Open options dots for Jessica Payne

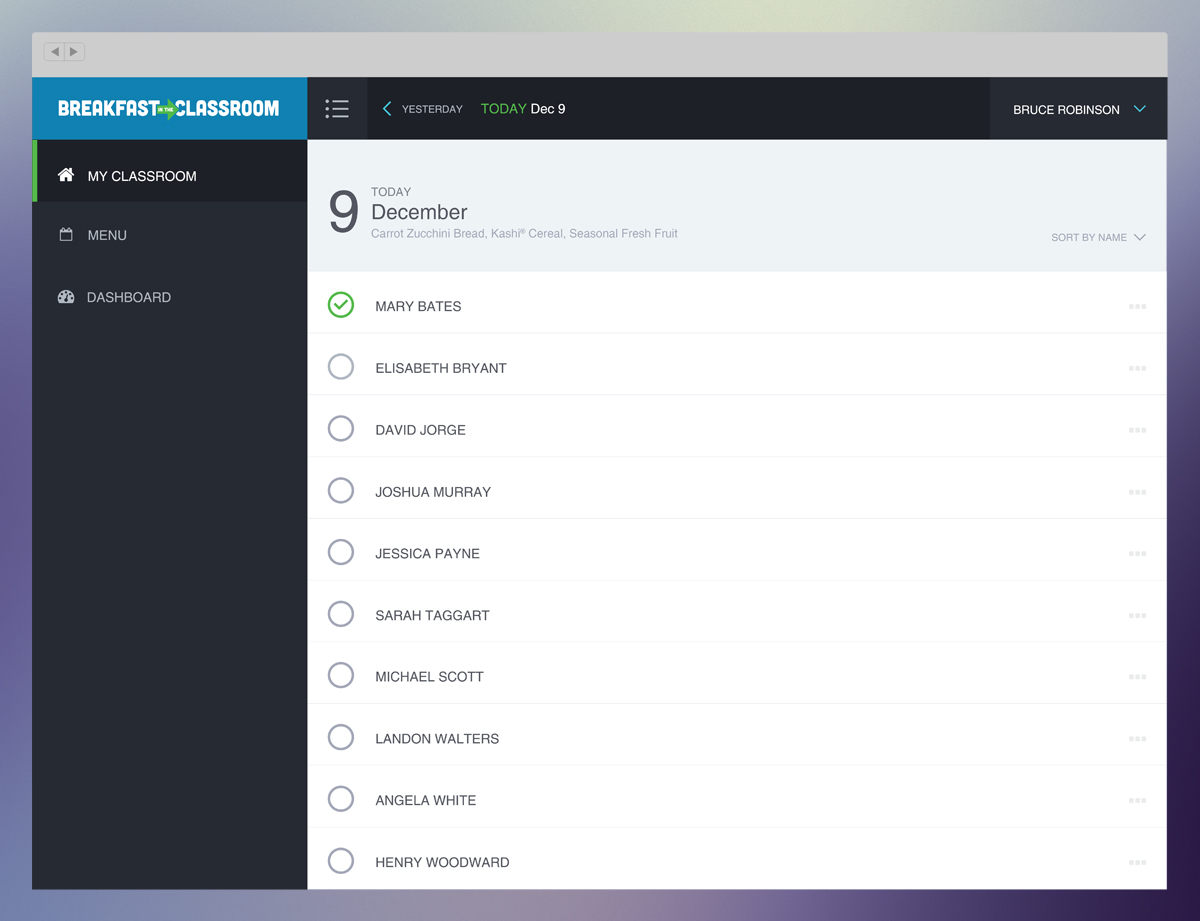pyautogui.click(x=1137, y=553)
